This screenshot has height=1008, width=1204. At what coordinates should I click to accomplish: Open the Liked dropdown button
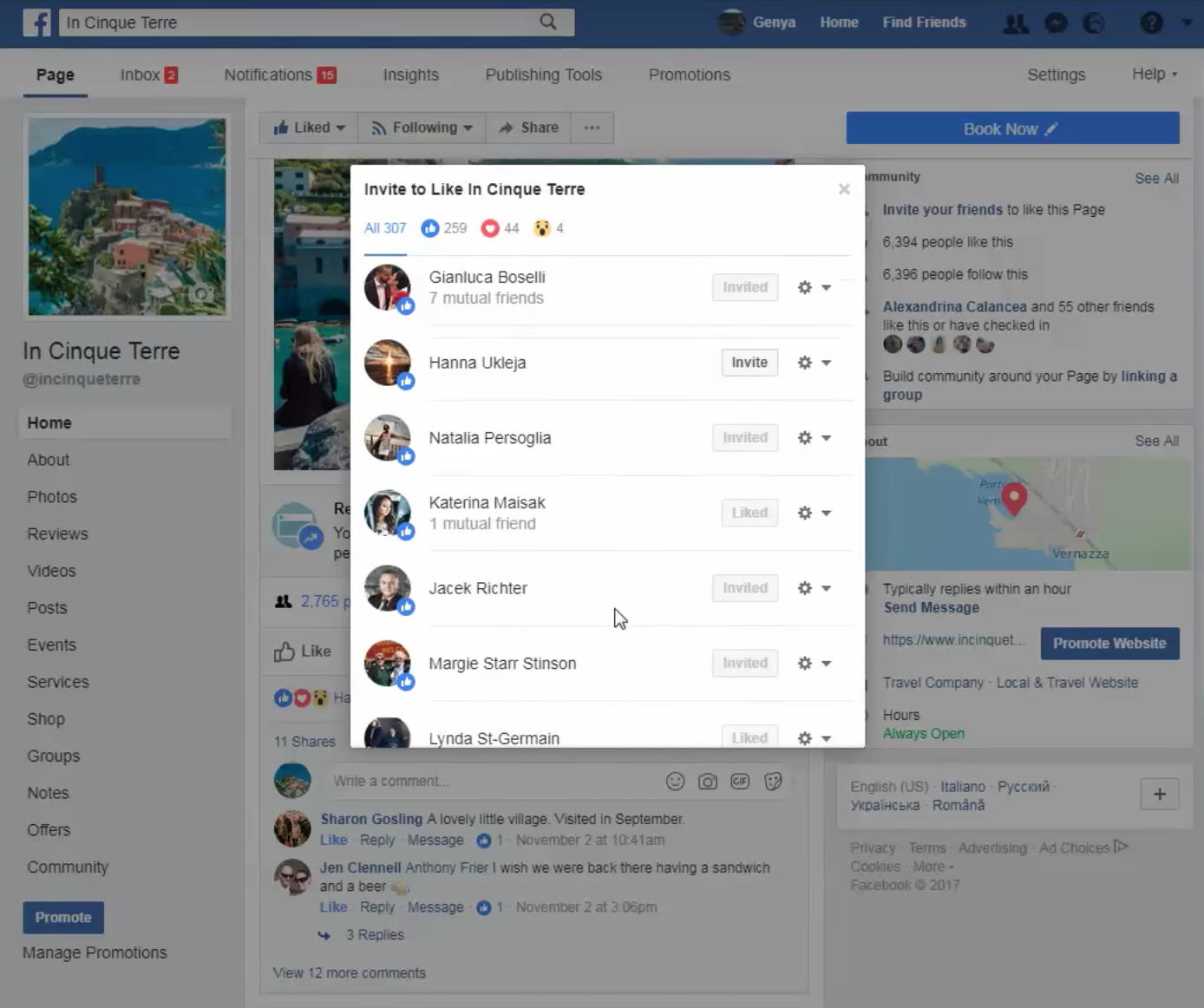click(x=309, y=128)
